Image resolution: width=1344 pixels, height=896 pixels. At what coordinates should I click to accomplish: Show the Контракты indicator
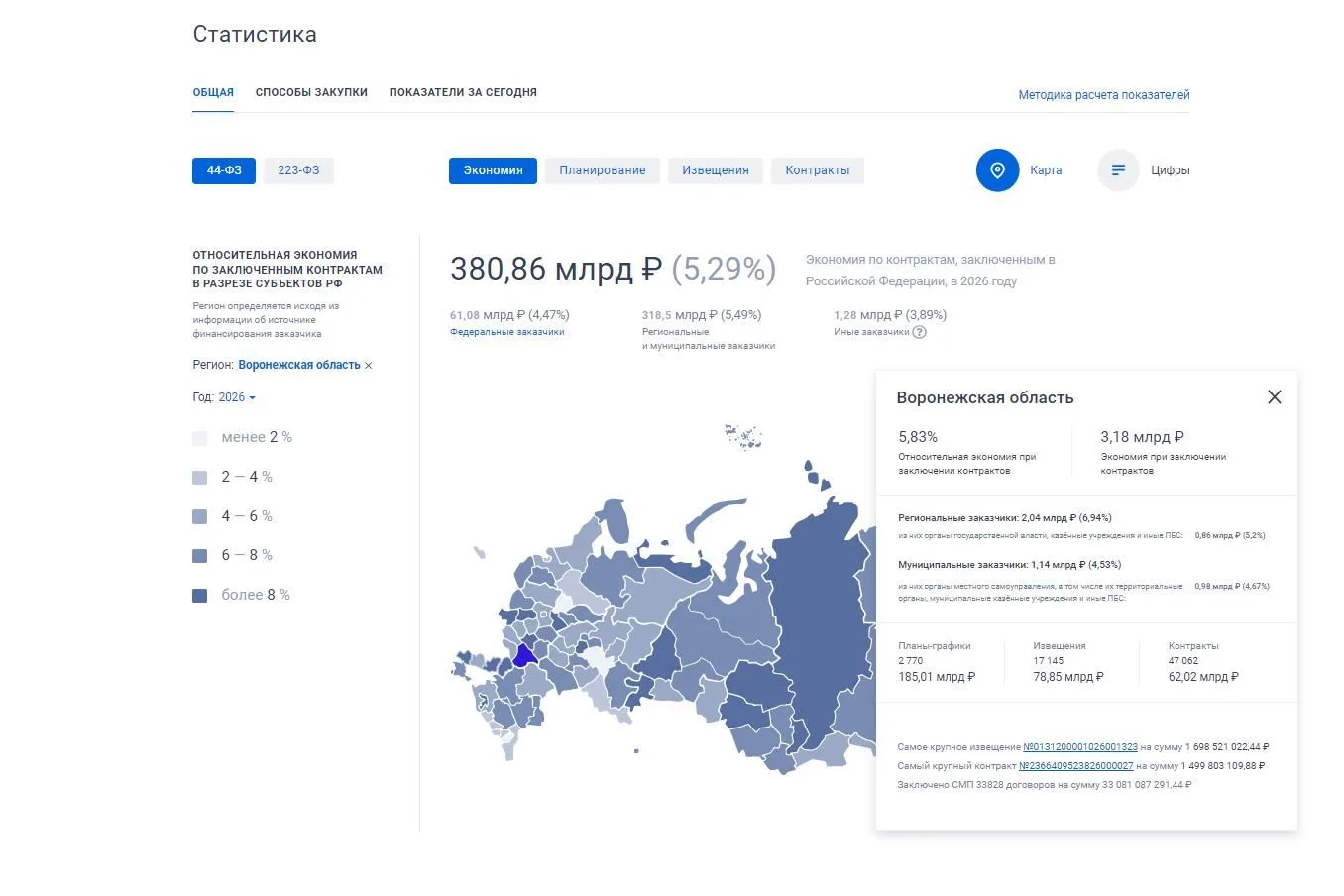pos(818,170)
